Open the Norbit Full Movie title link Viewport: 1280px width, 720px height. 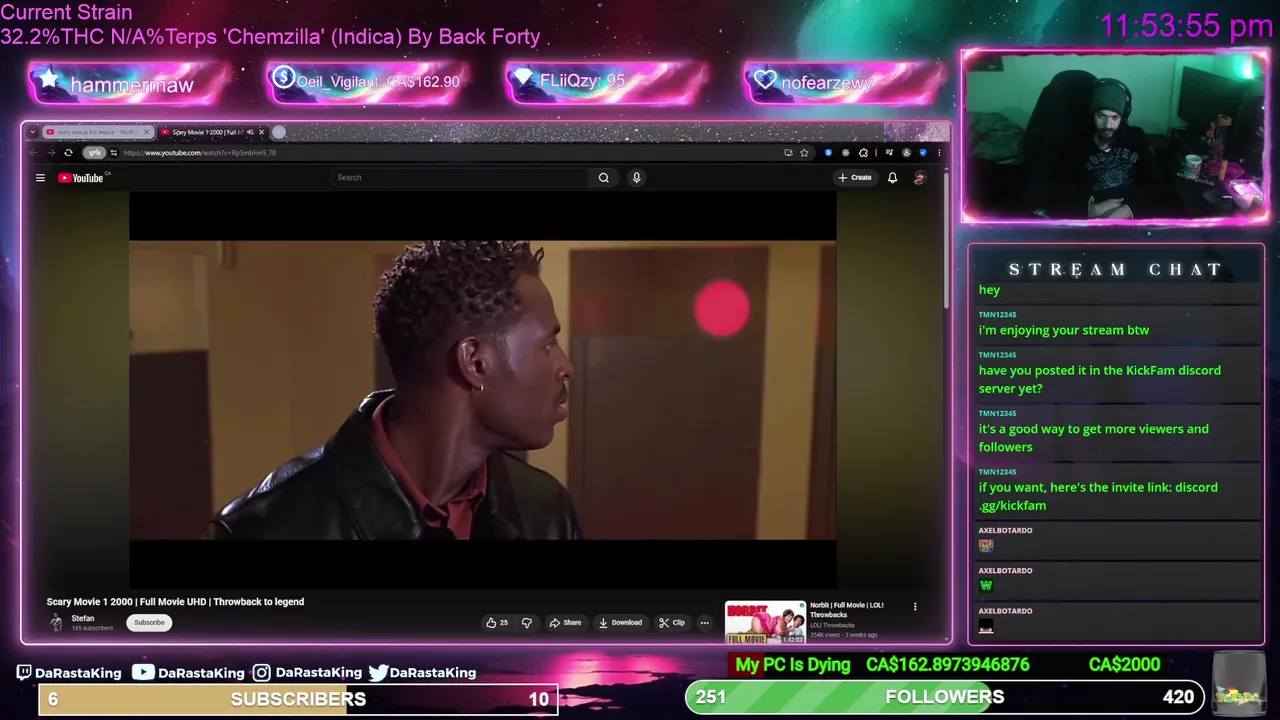point(847,610)
